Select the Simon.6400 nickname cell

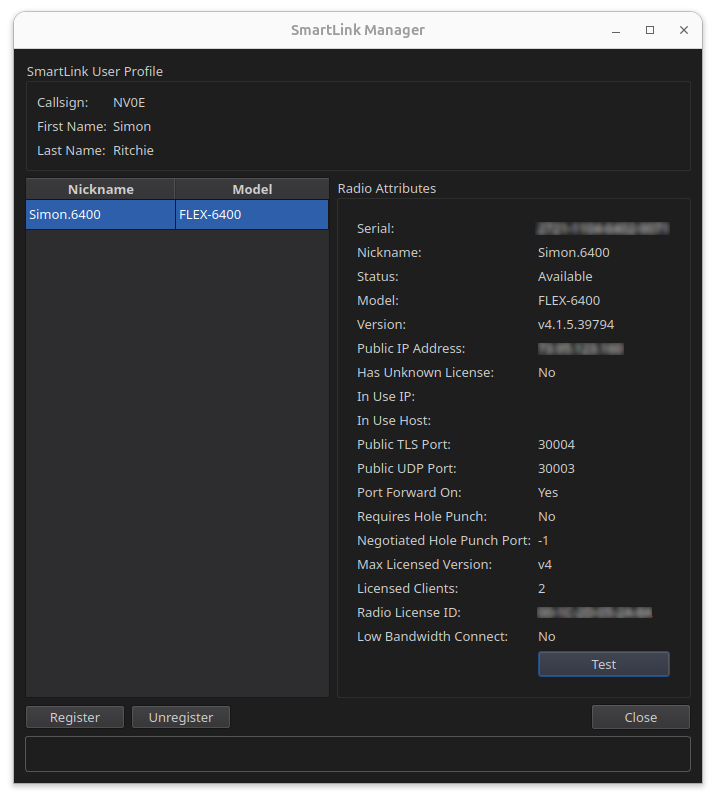point(101,214)
